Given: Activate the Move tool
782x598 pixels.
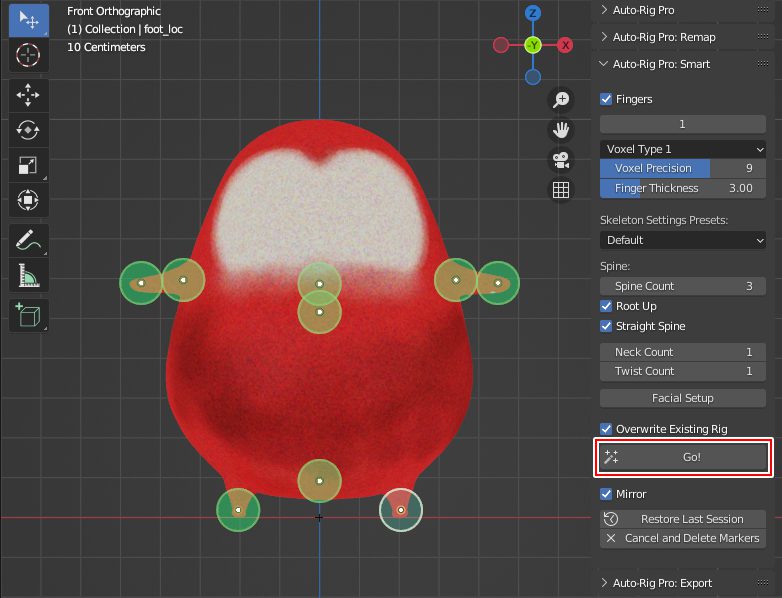Looking at the screenshot, I should (x=28, y=96).
